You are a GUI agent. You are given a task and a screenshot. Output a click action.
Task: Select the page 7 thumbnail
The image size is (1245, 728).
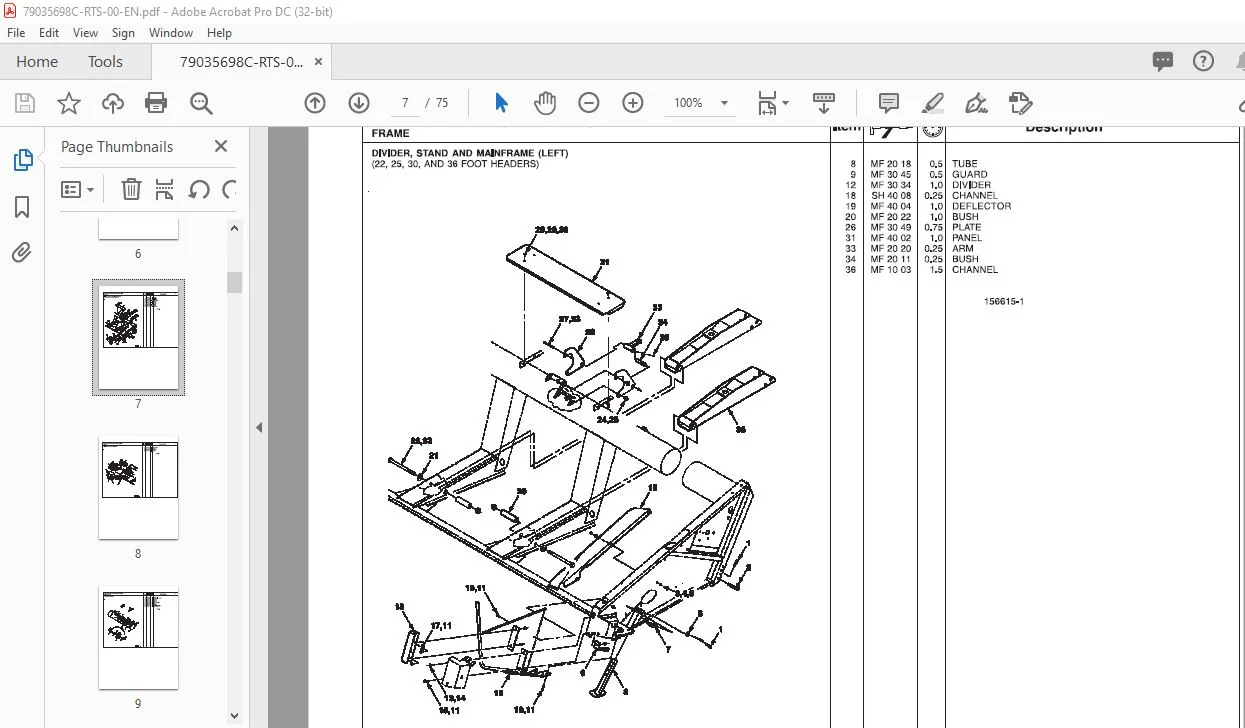pos(138,337)
